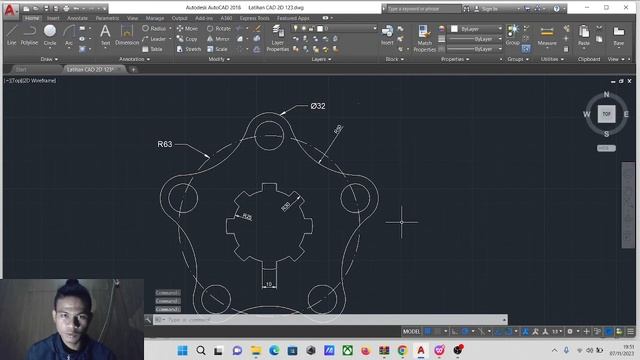Toggle Object Snap in status bar

coord(509,331)
